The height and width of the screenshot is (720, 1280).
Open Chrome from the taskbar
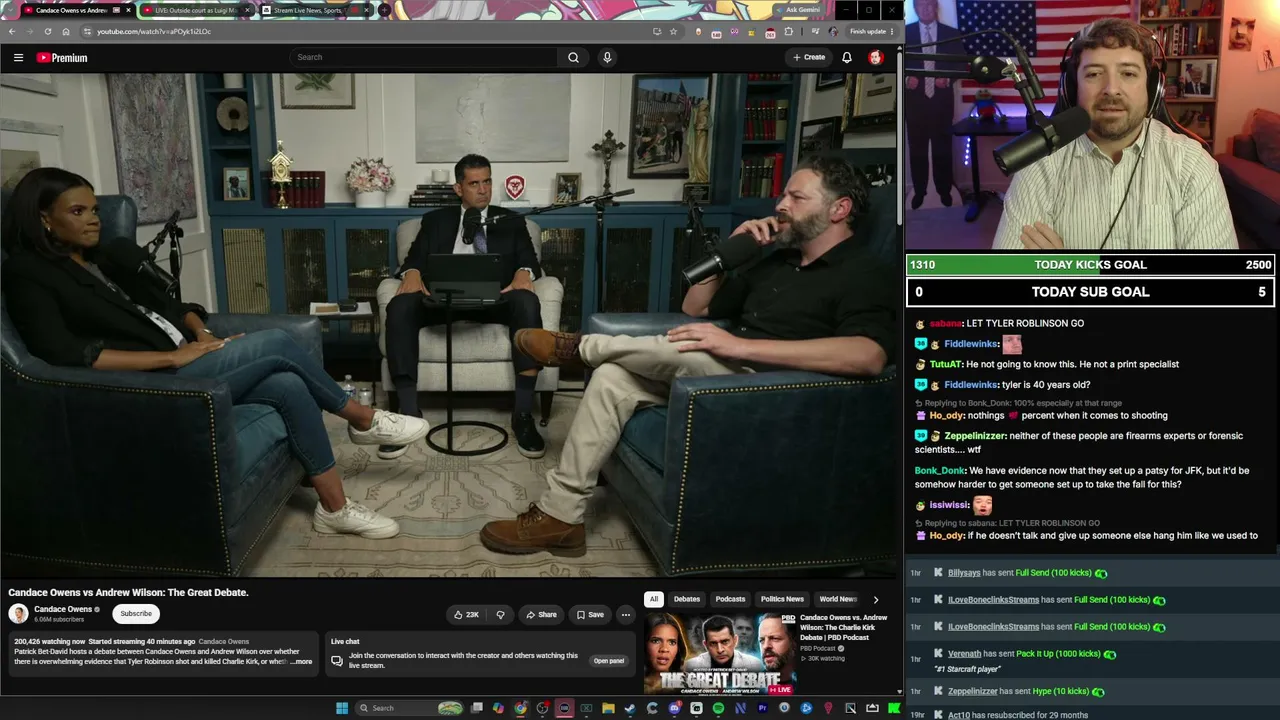520,708
